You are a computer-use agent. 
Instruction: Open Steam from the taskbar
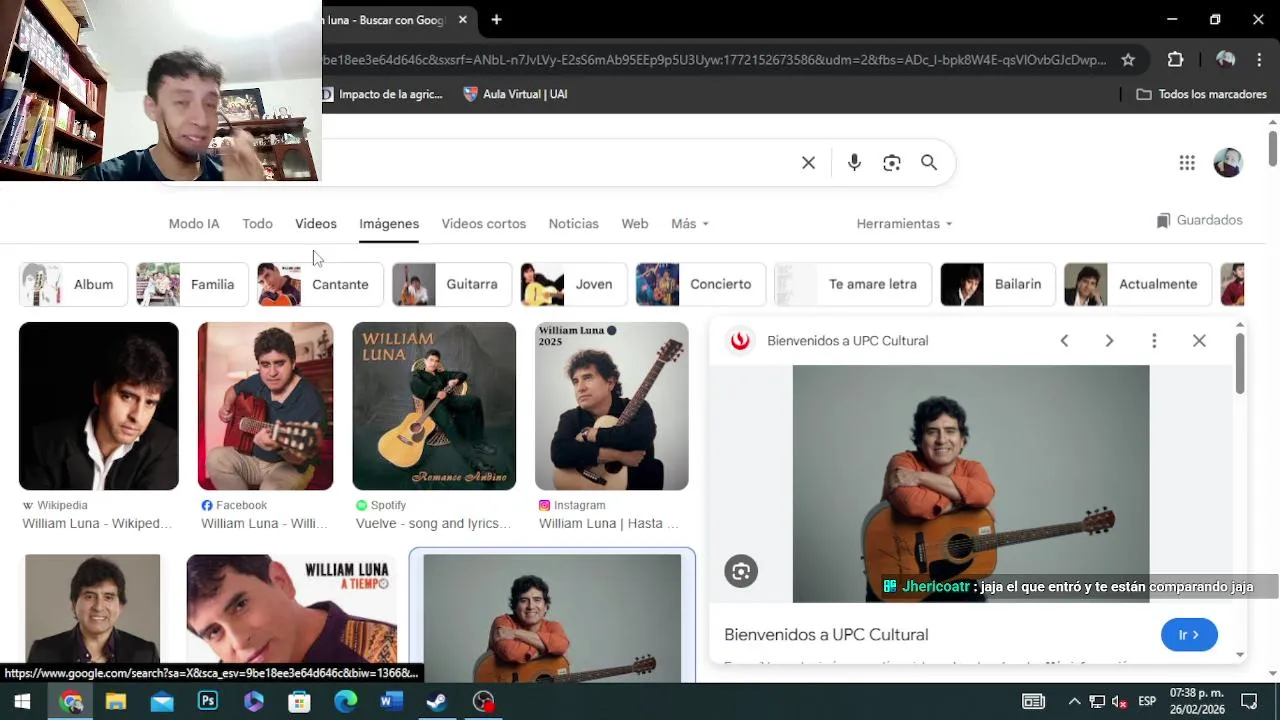[x=437, y=701]
